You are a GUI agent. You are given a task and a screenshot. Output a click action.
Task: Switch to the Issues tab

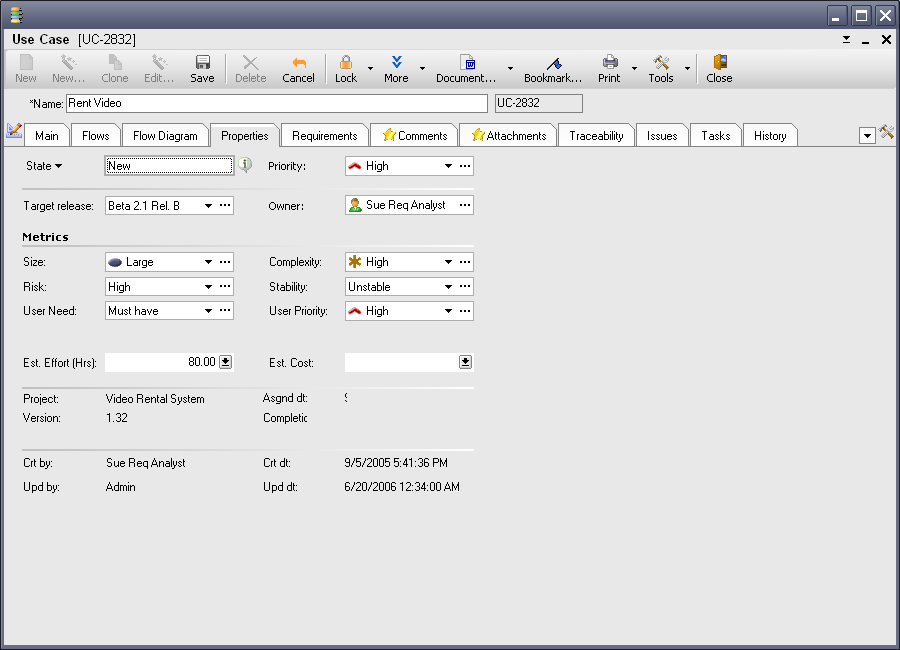click(662, 136)
